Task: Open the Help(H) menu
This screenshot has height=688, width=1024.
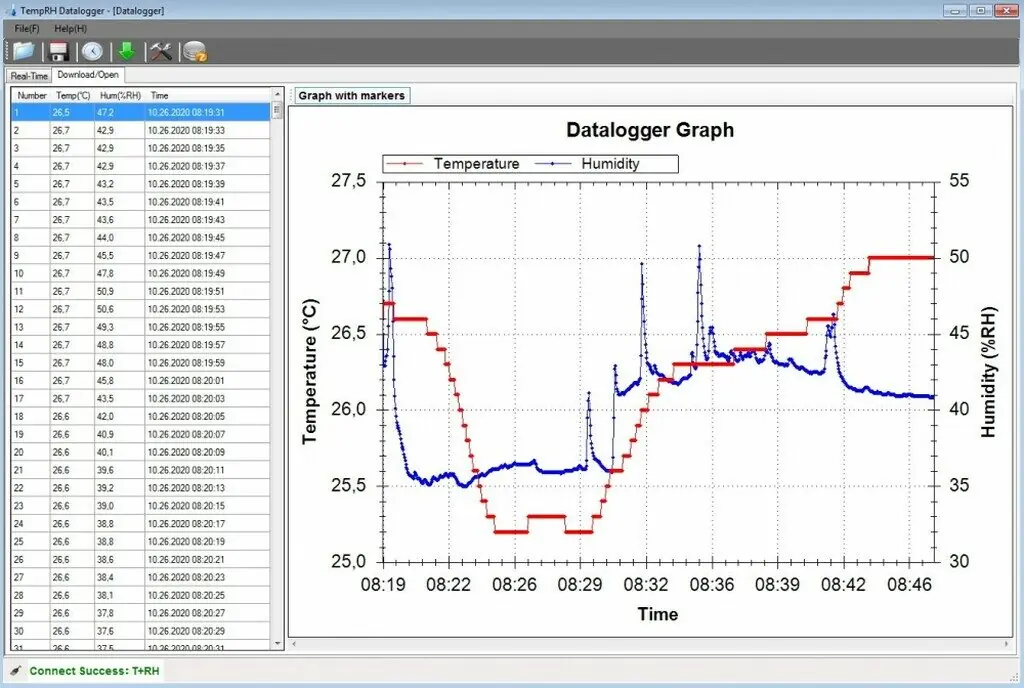Action: [70, 28]
